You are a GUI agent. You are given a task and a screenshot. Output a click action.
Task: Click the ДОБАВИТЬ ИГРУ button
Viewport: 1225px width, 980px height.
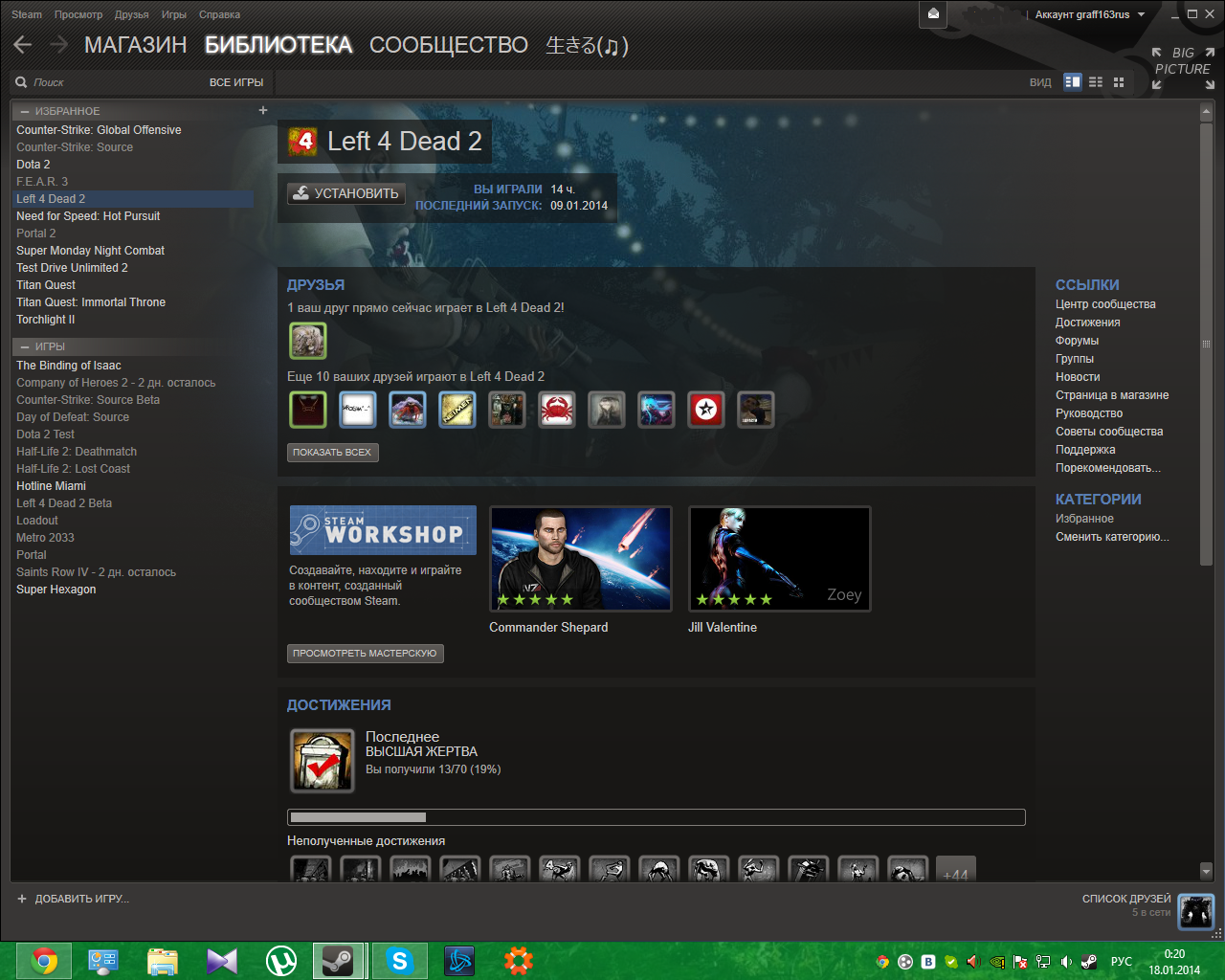pyautogui.click(x=73, y=899)
